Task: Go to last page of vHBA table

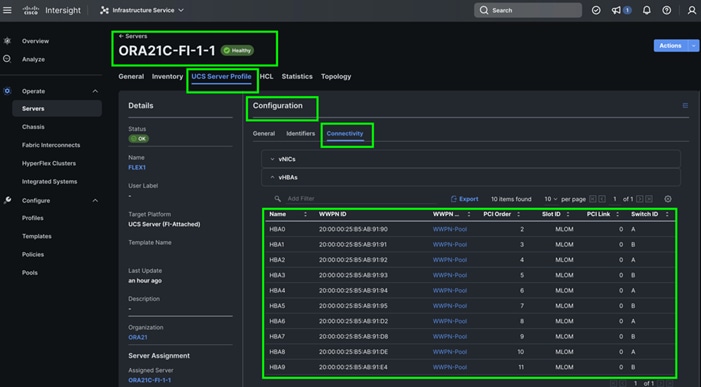Action: (649, 199)
